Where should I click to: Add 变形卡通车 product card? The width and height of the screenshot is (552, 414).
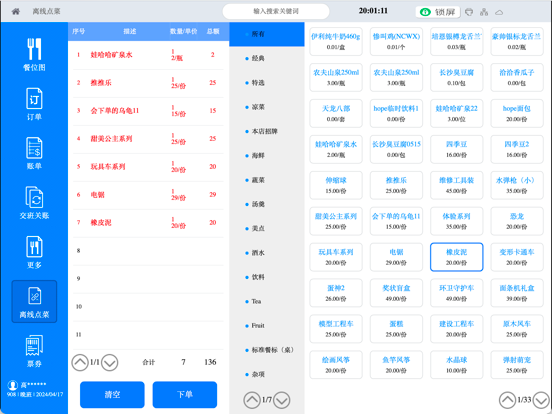tap(517, 257)
